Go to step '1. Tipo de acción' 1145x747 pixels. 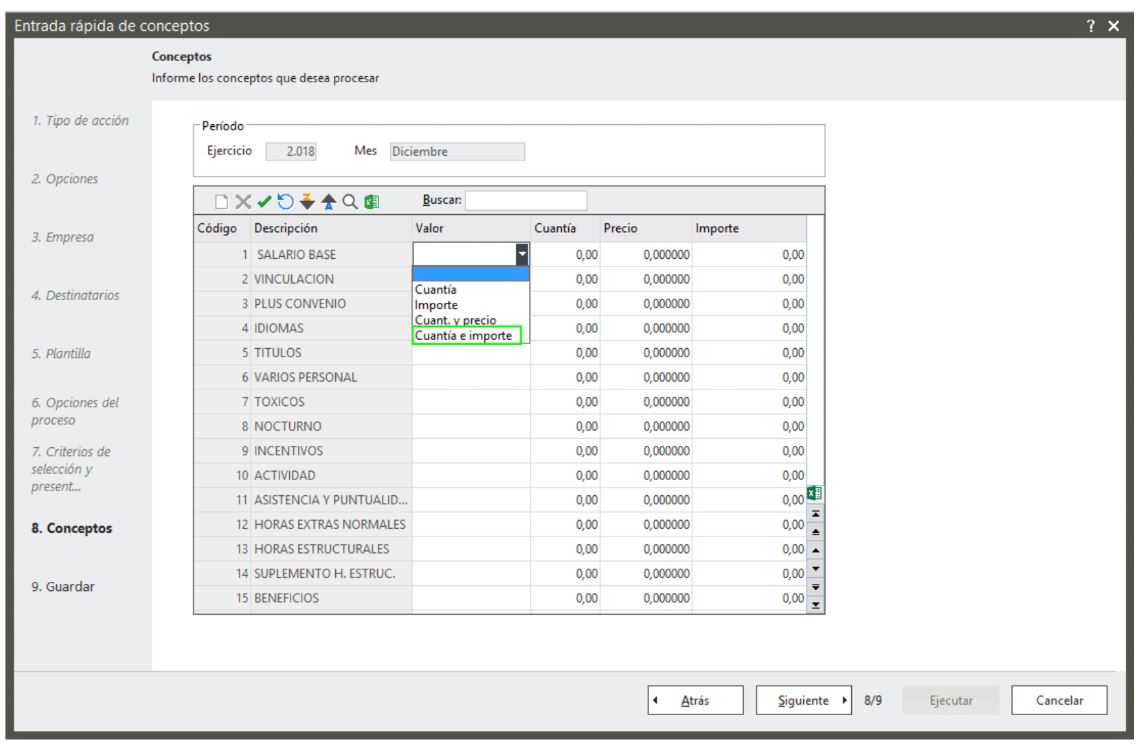[80, 120]
